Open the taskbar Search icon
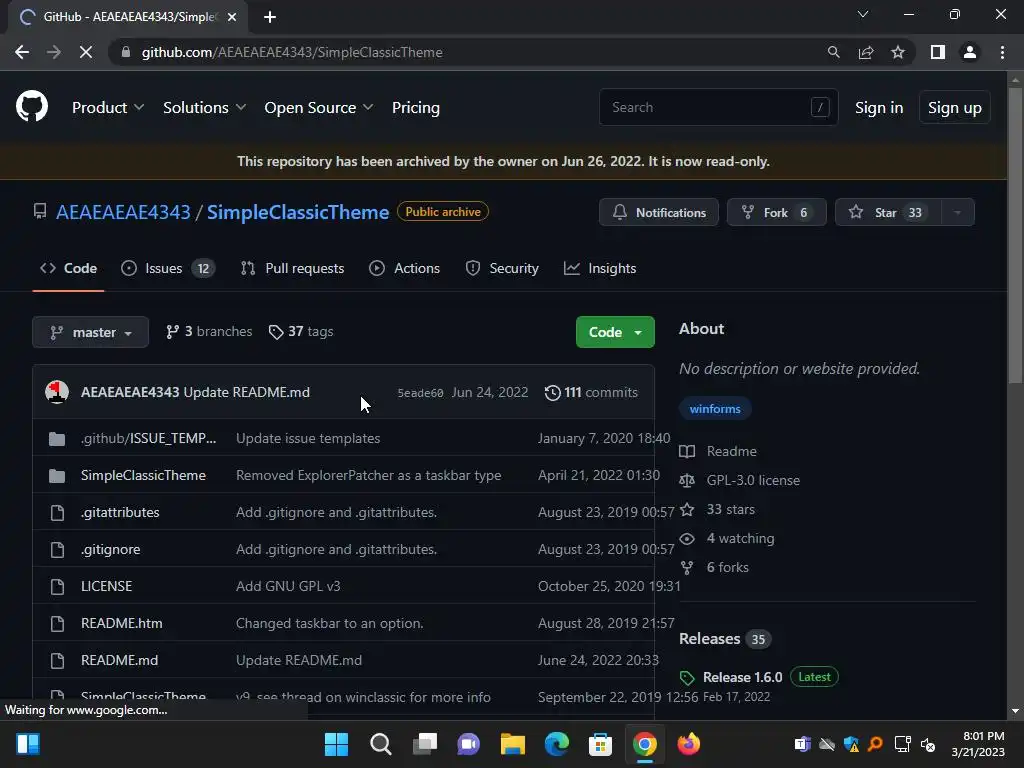The width and height of the screenshot is (1024, 768). pyautogui.click(x=381, y=744)
